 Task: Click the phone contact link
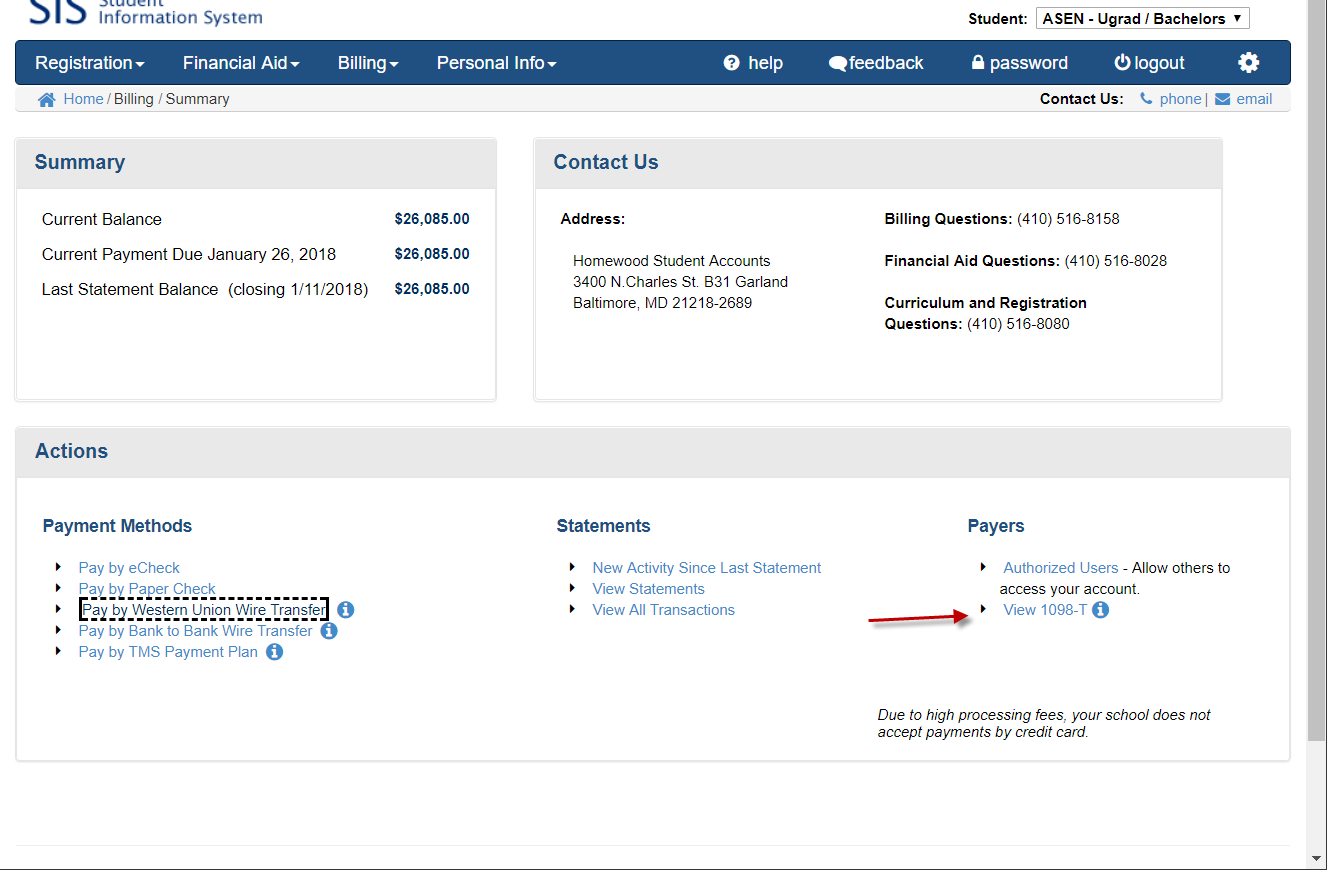click(1180, 99)
